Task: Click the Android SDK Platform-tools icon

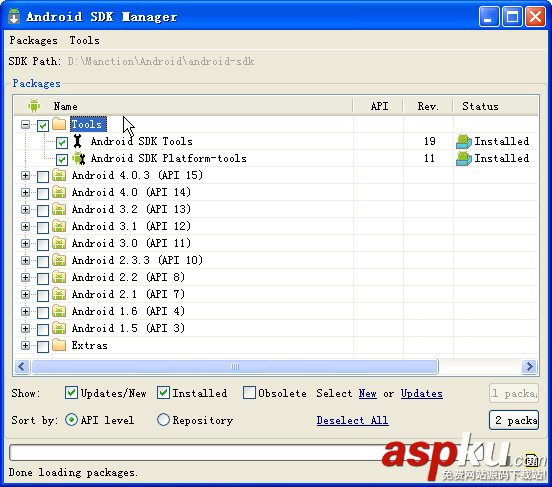Action: click(79, 158)
